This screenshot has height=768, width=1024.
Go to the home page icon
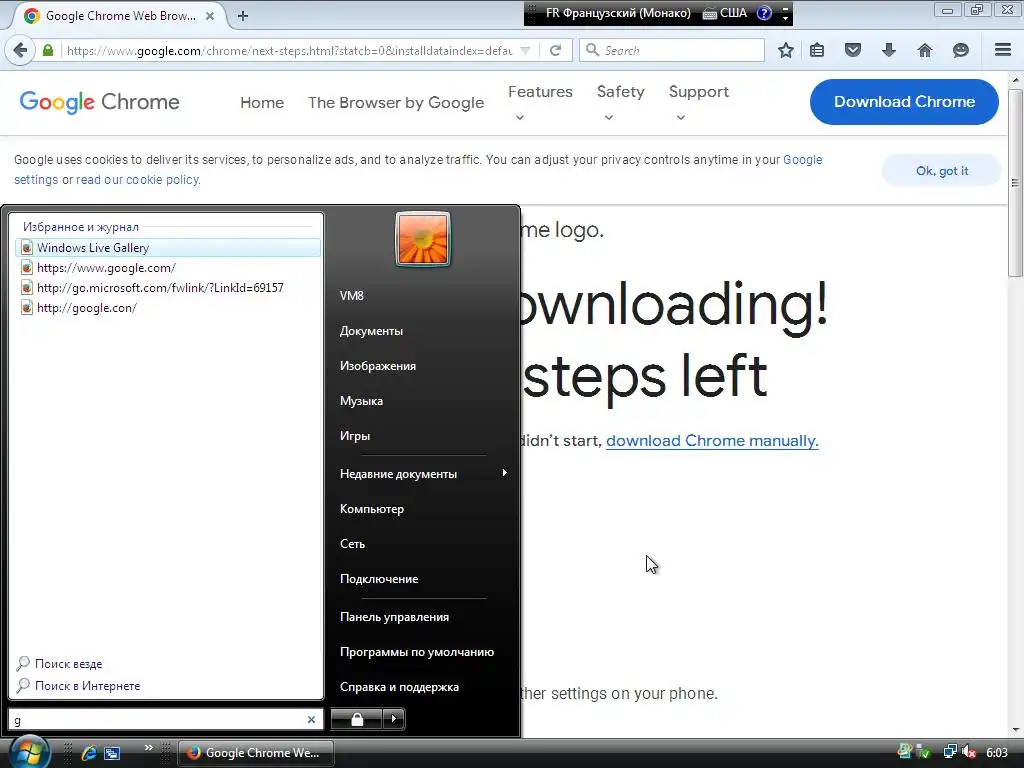pos(925,50)
